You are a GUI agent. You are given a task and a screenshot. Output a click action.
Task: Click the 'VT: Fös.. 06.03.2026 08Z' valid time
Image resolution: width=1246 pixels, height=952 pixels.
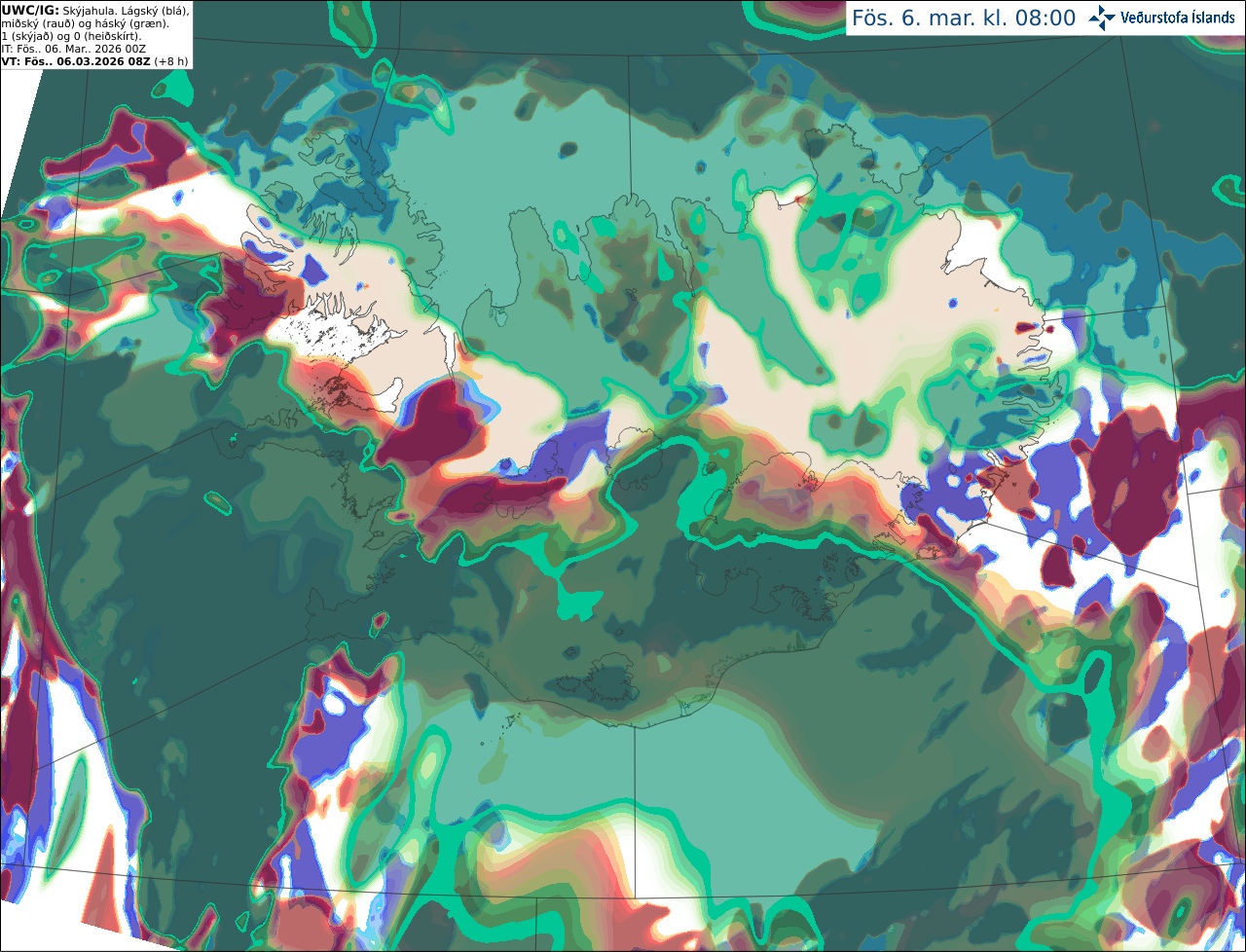coord(75,61)
